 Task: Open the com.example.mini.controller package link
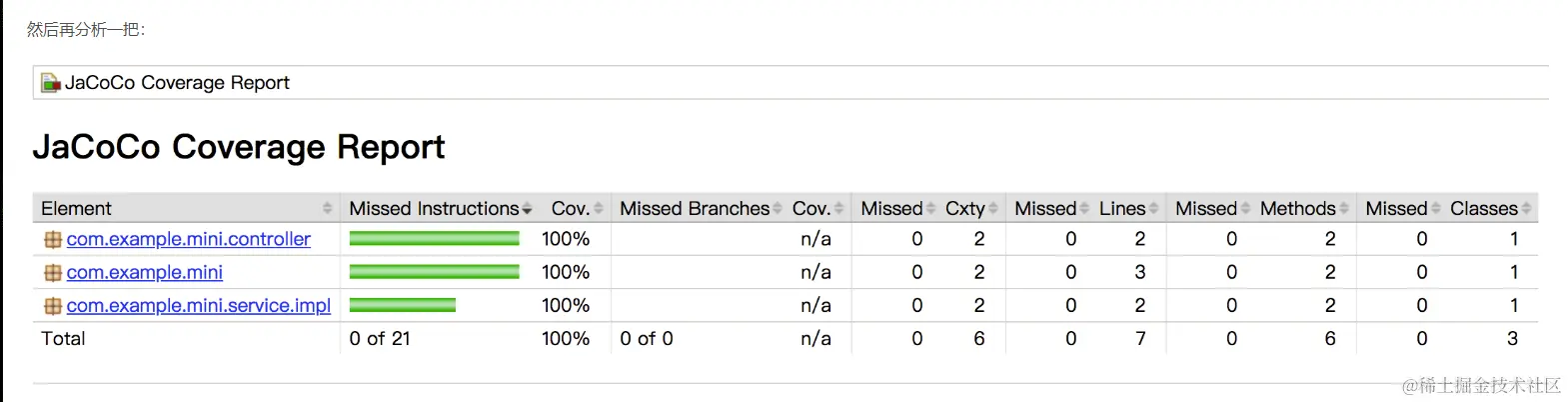(188, 239)
